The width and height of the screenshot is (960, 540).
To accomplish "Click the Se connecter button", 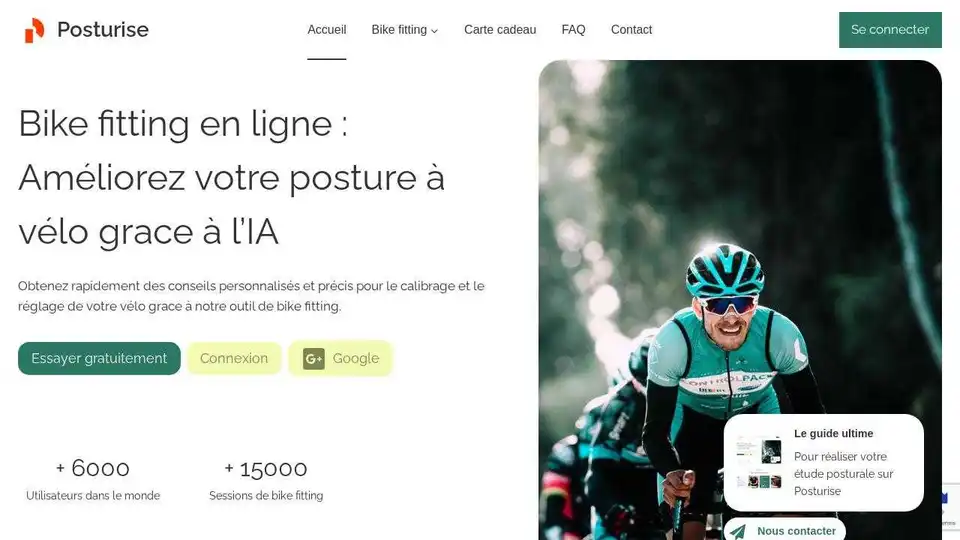I will point(890,29).
